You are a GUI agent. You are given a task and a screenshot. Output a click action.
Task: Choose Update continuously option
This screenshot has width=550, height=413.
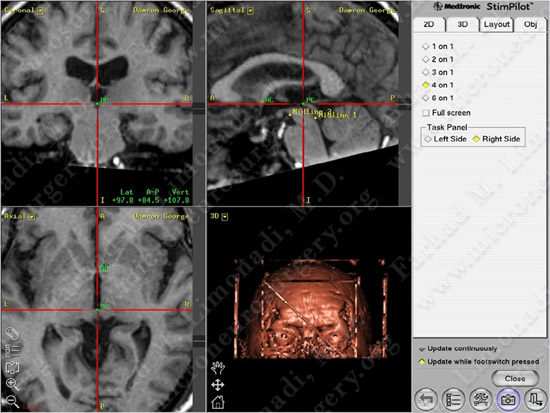[x=458, y=349]
